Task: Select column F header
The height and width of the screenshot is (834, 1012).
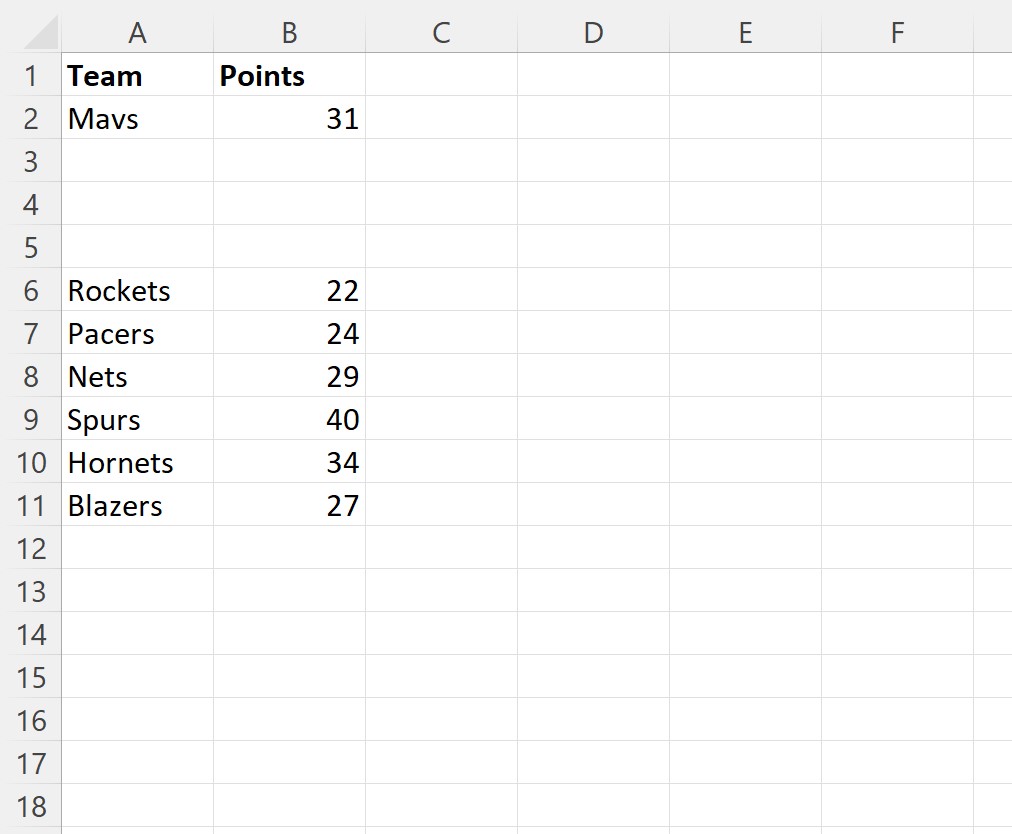Action: (x=896, y=32)
